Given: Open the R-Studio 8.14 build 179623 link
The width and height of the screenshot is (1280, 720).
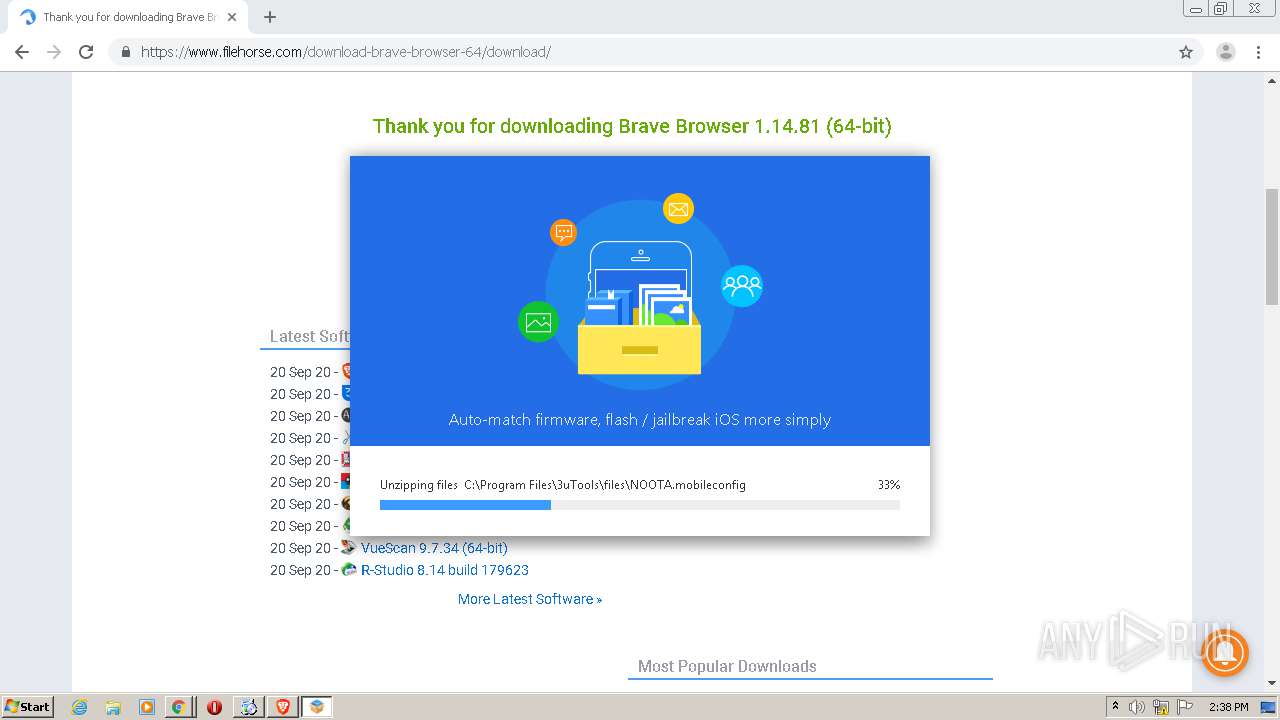Looking at the screenshot, I should click(445, 570).
